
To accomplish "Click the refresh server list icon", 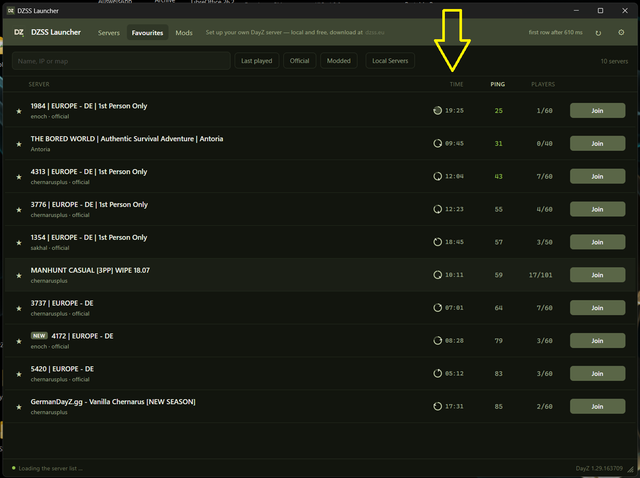I will [598, 33].
